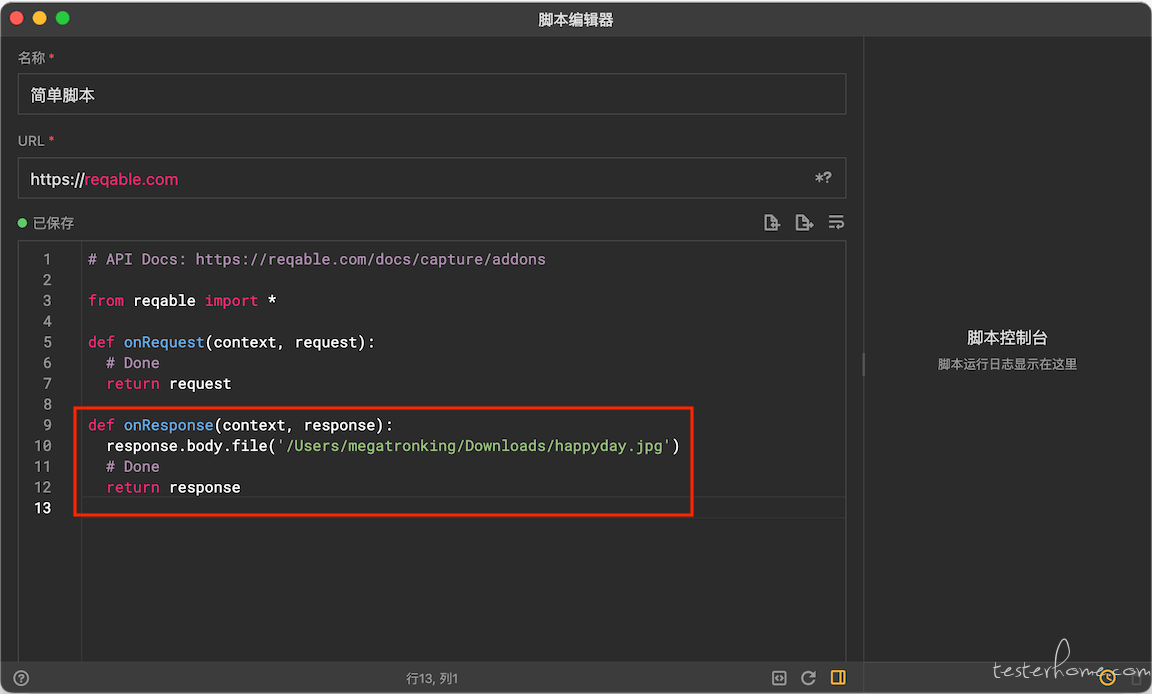Viewport: 1152px width, 694px height.
Task: Minimize the window with the yellow button
Action: click(40, 18)
